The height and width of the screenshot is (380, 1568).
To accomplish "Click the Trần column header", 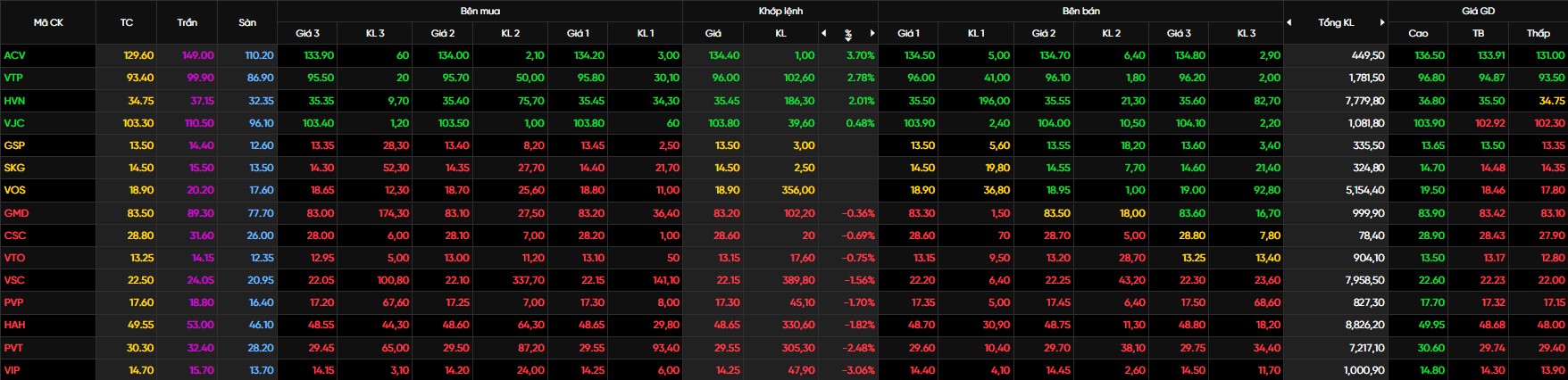I will coord(187,22).
